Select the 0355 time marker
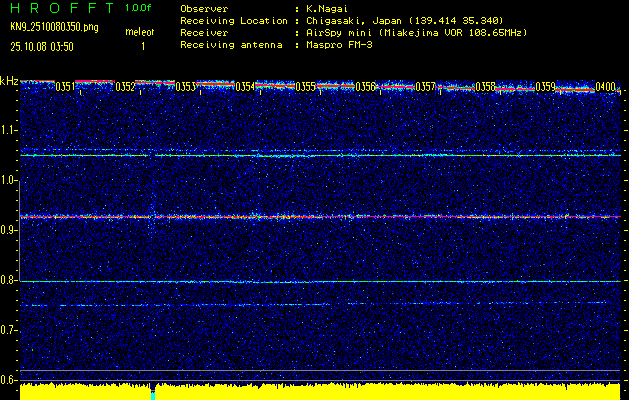Screen dimensions: 629x400 (x=306, y=87)
